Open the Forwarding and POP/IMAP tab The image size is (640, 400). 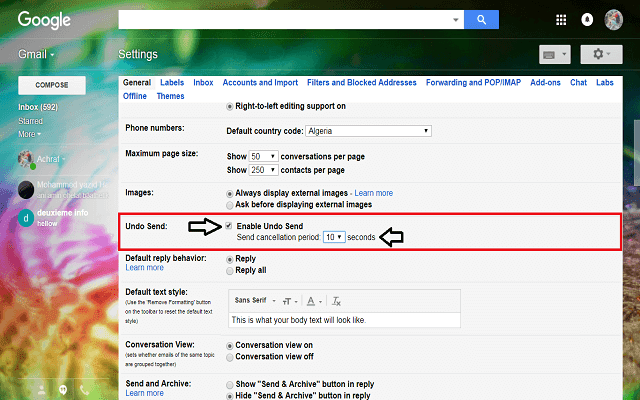tap(474, 82)
